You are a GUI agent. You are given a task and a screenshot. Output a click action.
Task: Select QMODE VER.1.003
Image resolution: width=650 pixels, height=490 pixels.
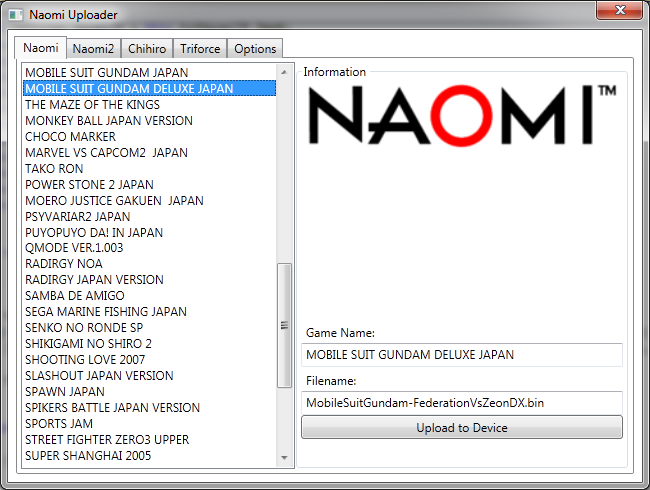149,248
